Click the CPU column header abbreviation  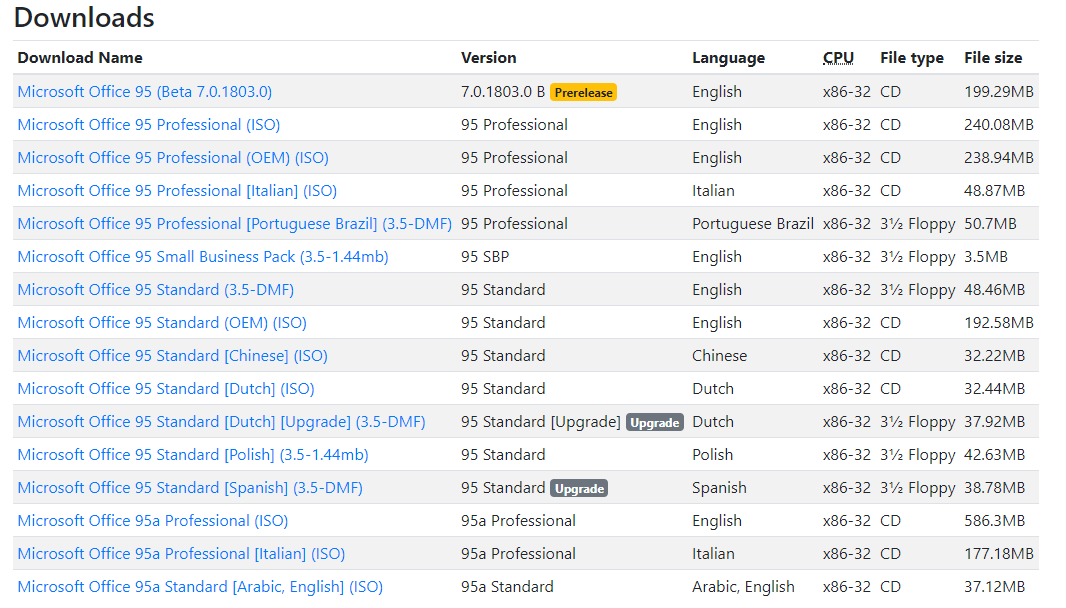point(838,58)
